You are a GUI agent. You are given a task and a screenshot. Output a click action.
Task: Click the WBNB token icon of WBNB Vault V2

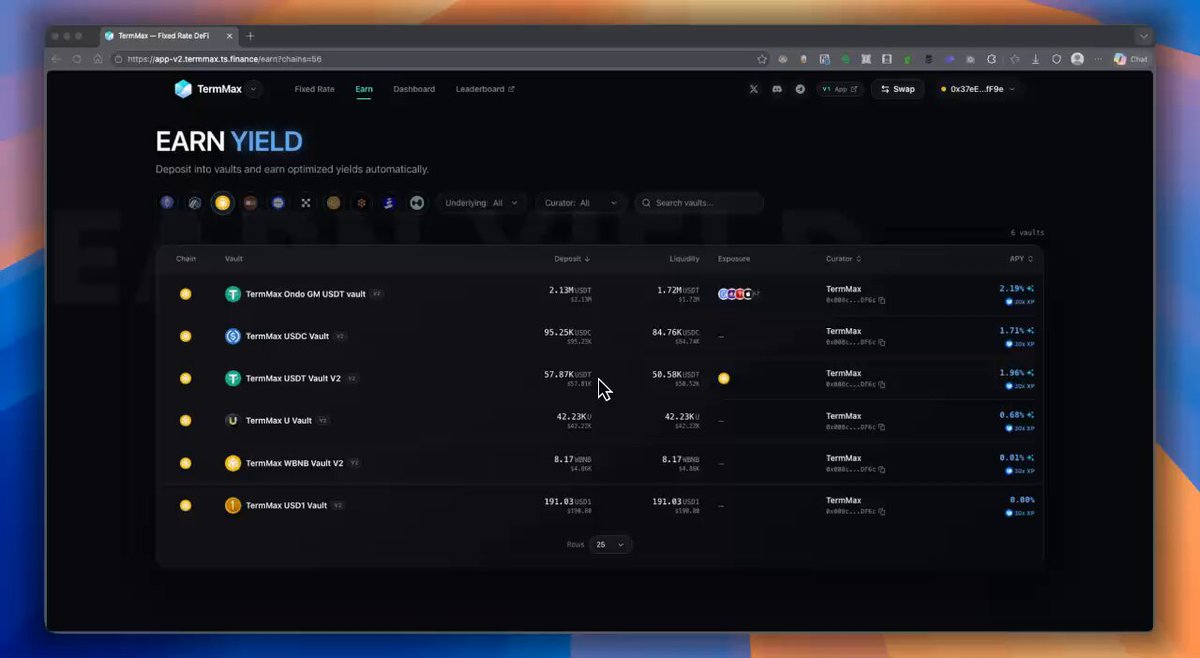pos(233,463)
